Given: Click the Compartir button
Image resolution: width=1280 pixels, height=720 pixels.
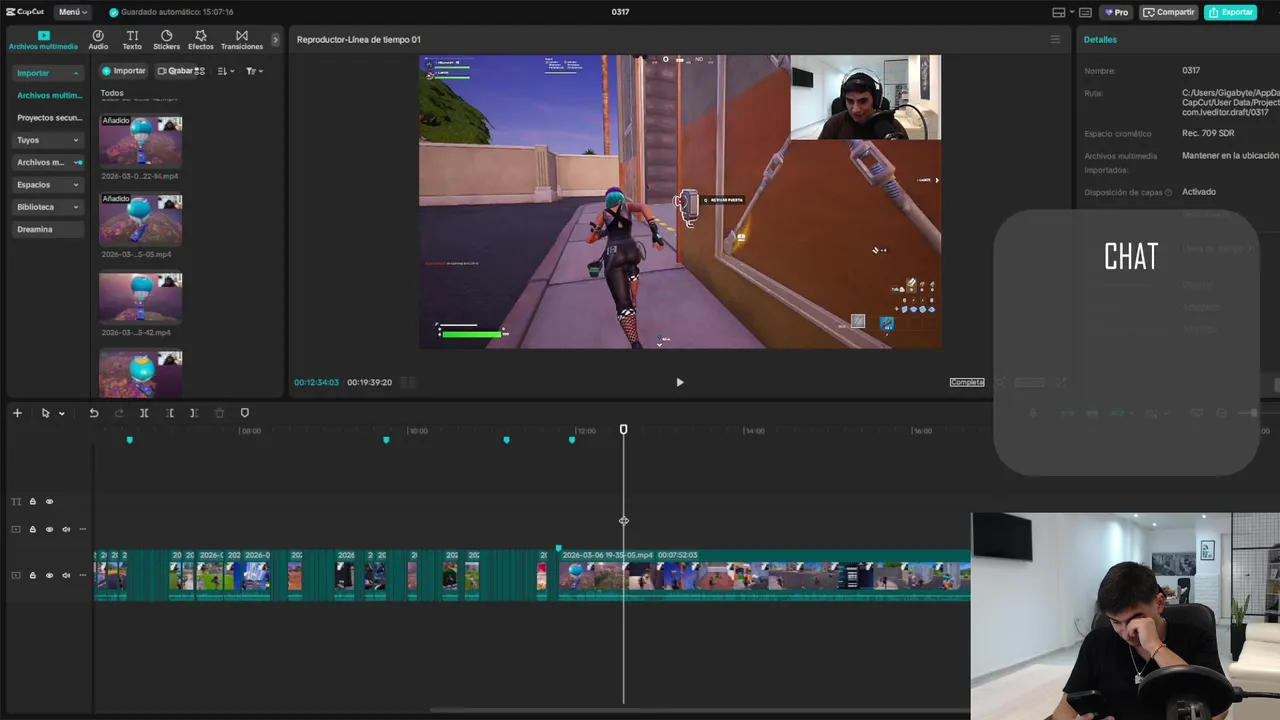Looking at the screenshot, I should [x=1169, y=12].
